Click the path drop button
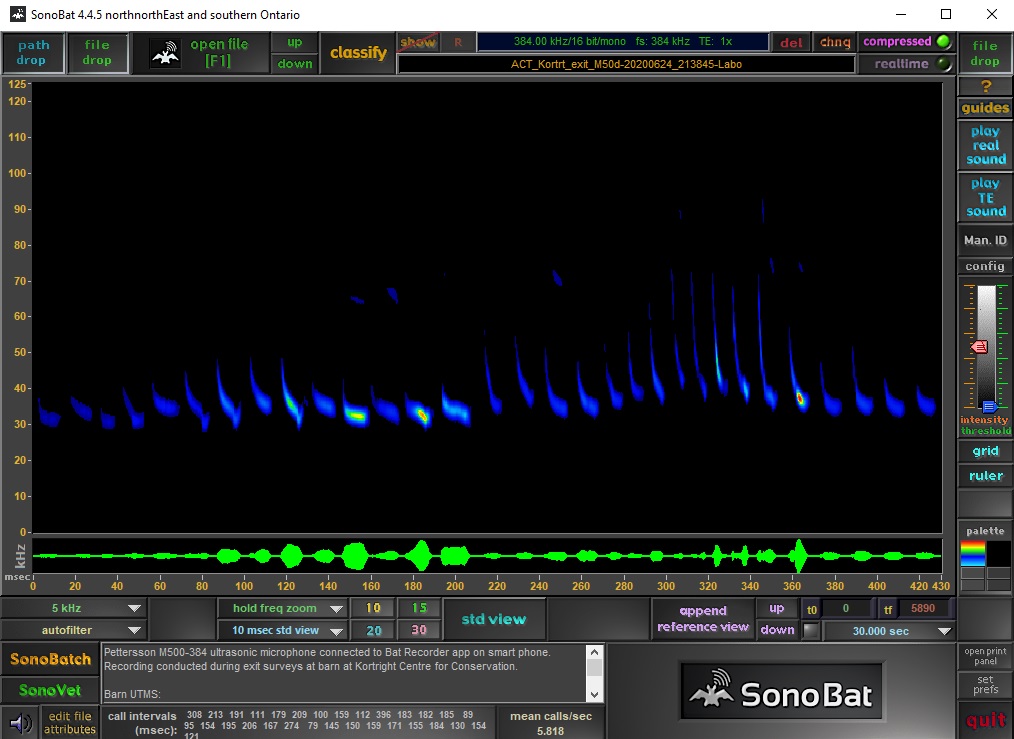 click(x=33, y=53)
